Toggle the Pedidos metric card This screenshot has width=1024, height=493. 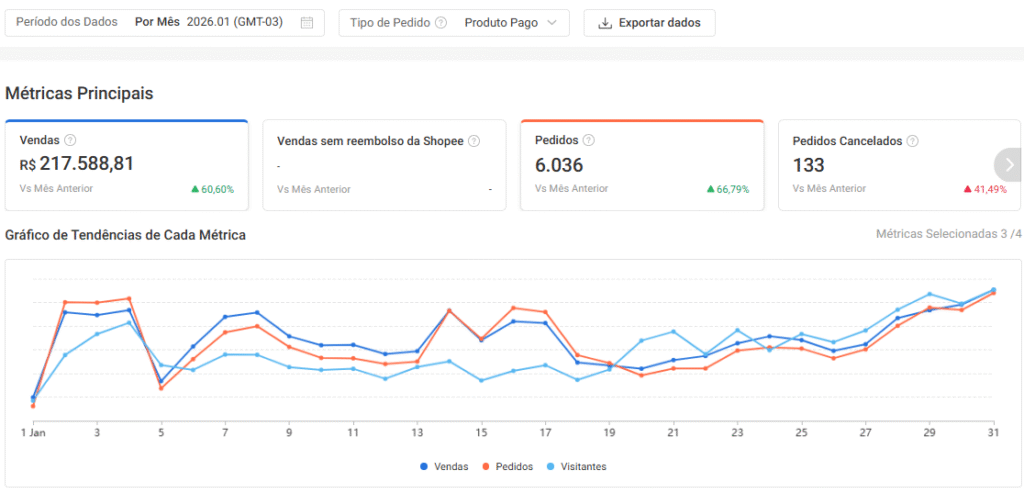[641, 166]
